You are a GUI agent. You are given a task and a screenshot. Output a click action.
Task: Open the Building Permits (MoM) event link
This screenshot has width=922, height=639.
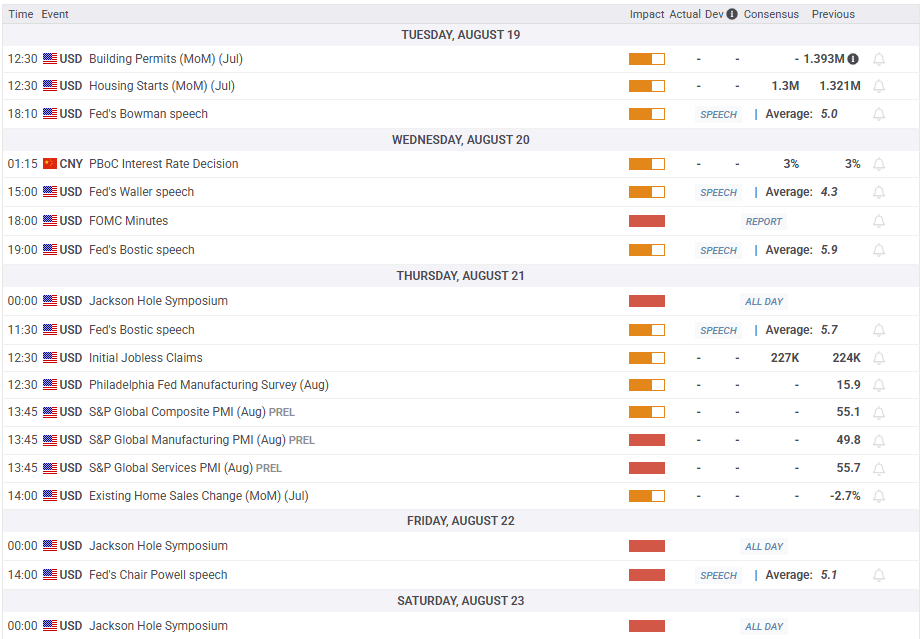165,59
